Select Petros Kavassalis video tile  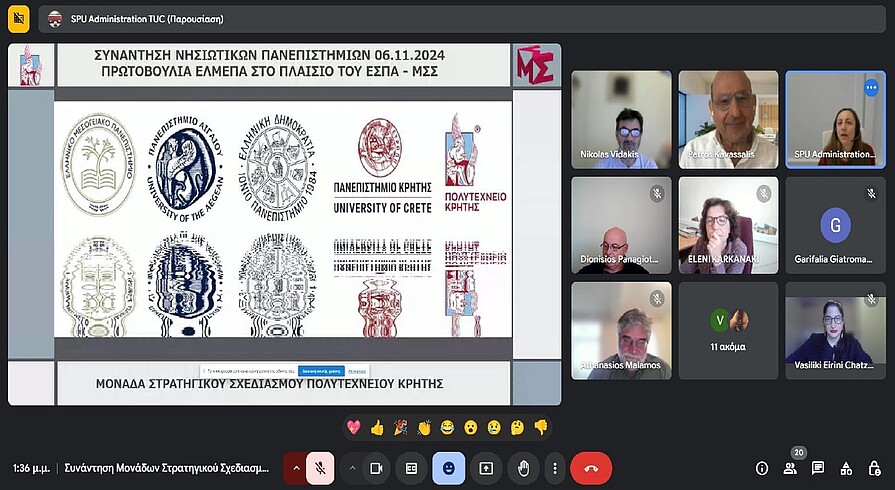728,119
